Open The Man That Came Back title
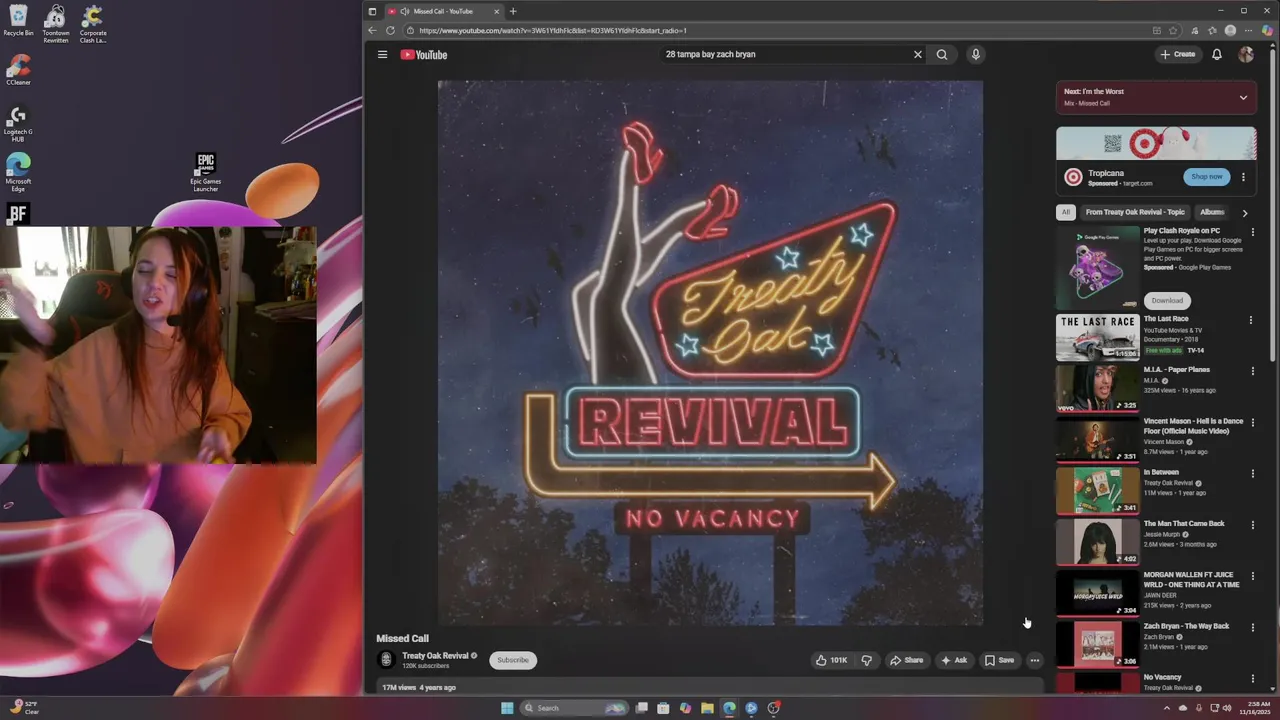This screenshot has width=1280, height=720. click(1184, 524)
